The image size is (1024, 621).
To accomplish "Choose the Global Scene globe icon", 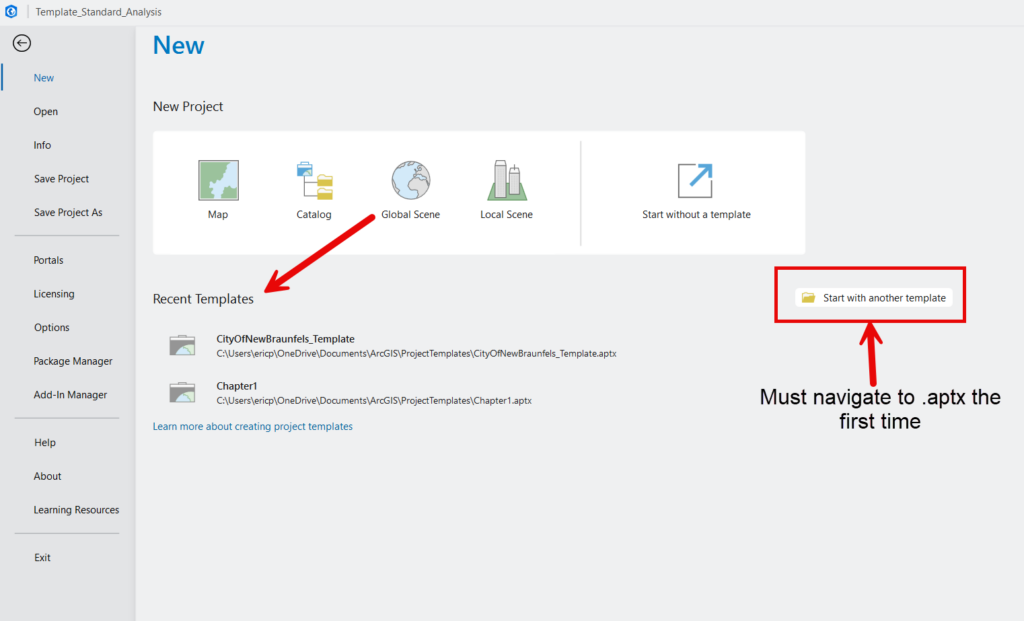I will (x=410, y=181).
